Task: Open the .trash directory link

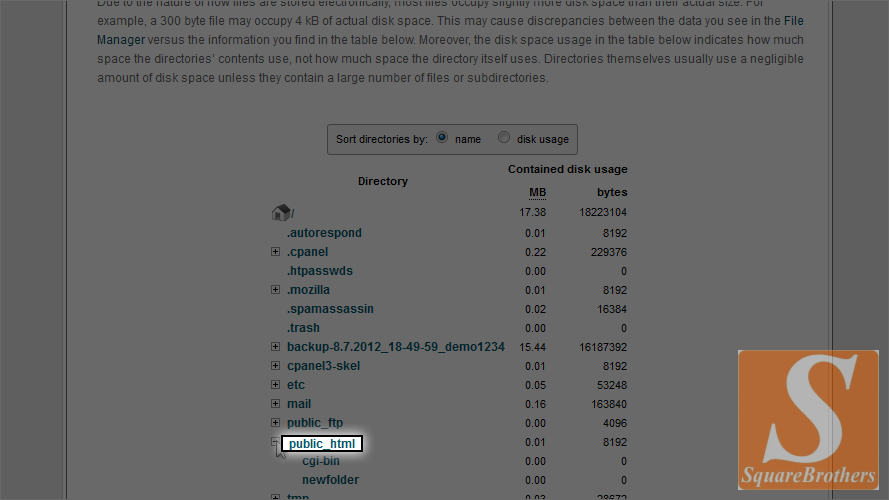Action: 303,328
